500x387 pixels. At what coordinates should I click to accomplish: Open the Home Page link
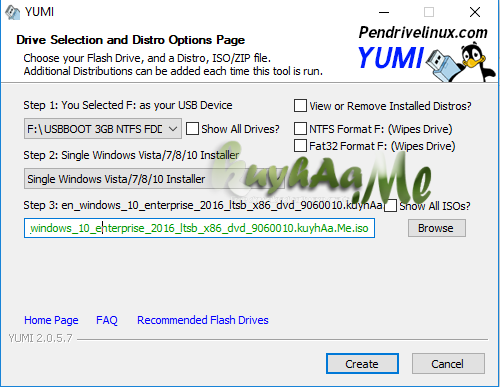[x=51, y=320]
